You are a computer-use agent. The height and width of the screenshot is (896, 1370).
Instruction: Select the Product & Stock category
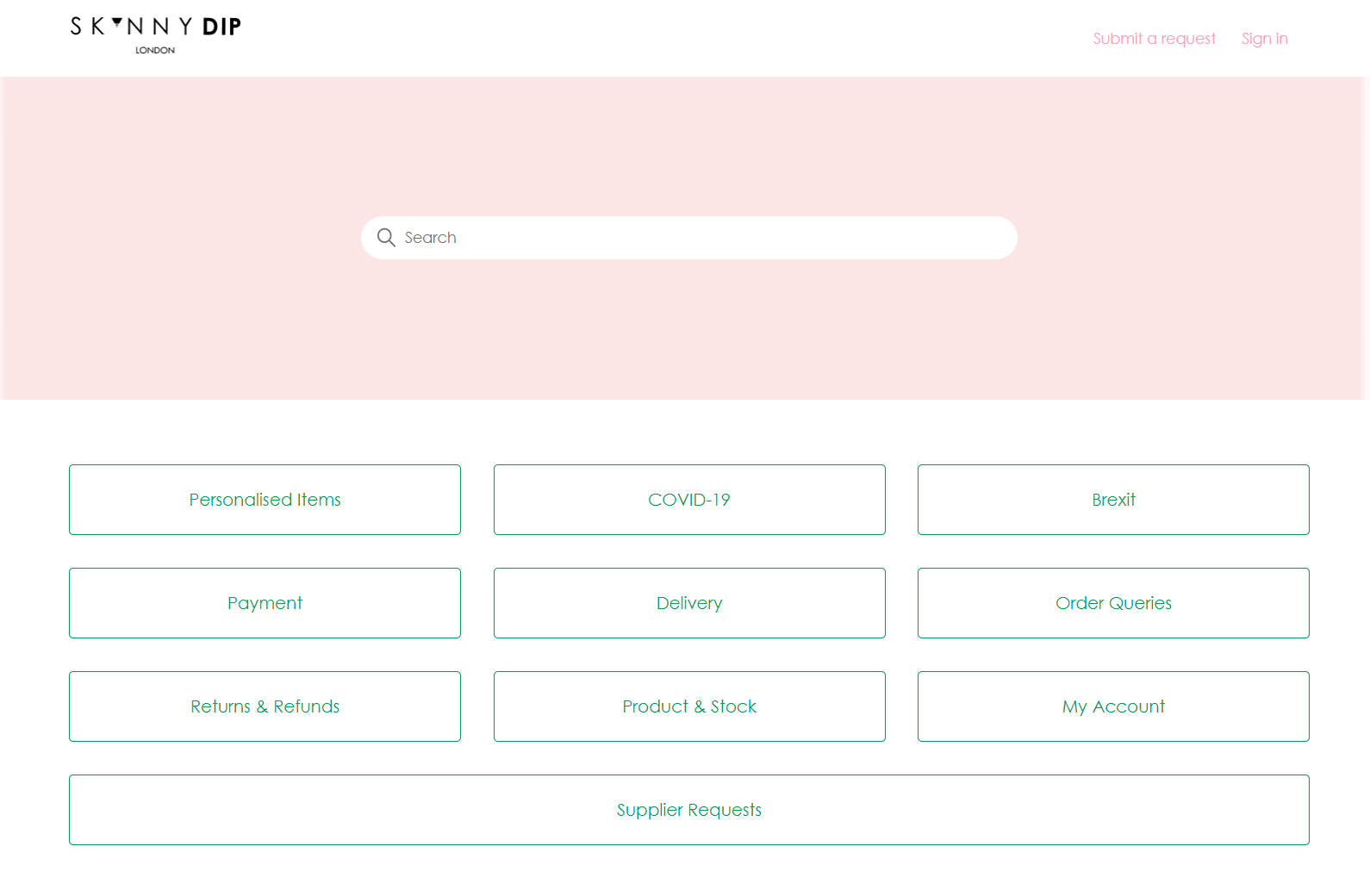coord(689,706)
